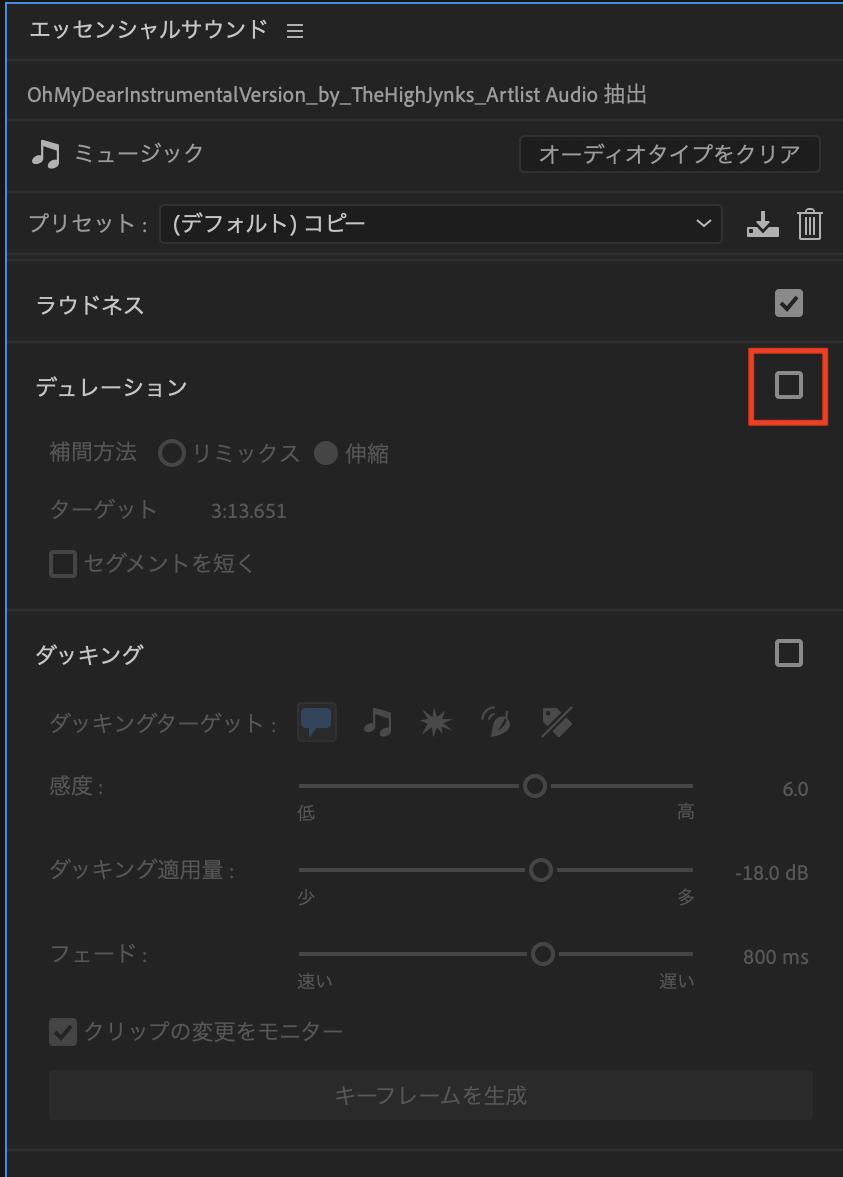Open the Essential Sound panel hamburger menu
Image resolution: width=843 pixels, height=1177 pixels.
(295, 31)
